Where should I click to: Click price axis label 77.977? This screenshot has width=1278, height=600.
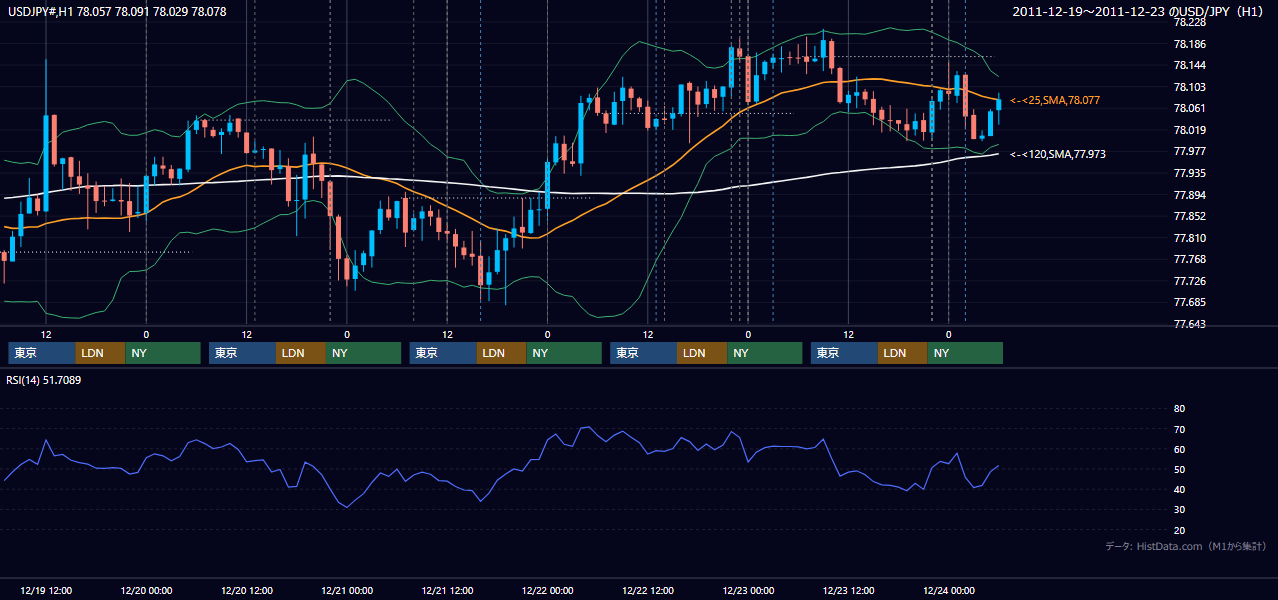(x=1189, y=151)
